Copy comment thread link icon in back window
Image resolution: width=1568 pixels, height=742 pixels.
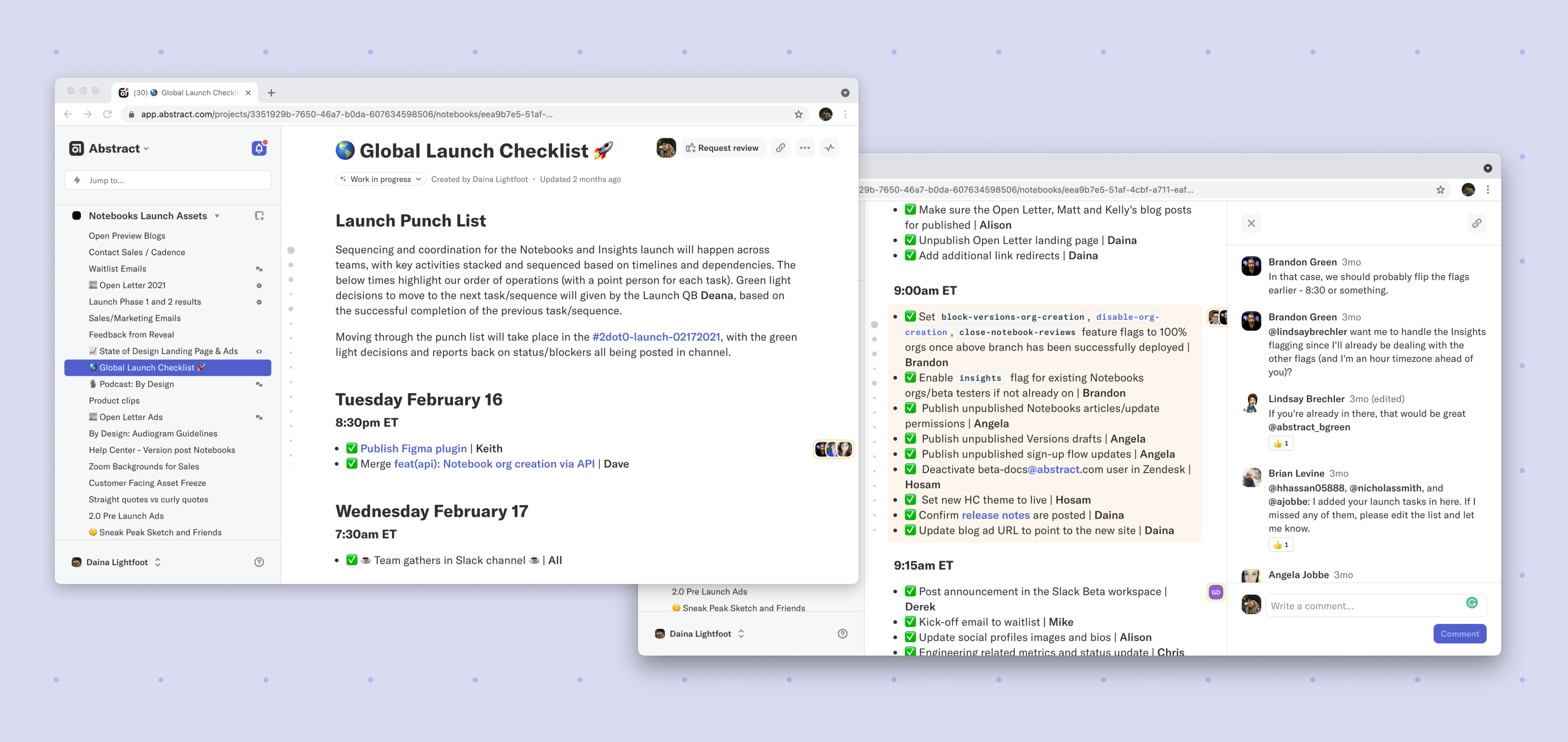1476,223
